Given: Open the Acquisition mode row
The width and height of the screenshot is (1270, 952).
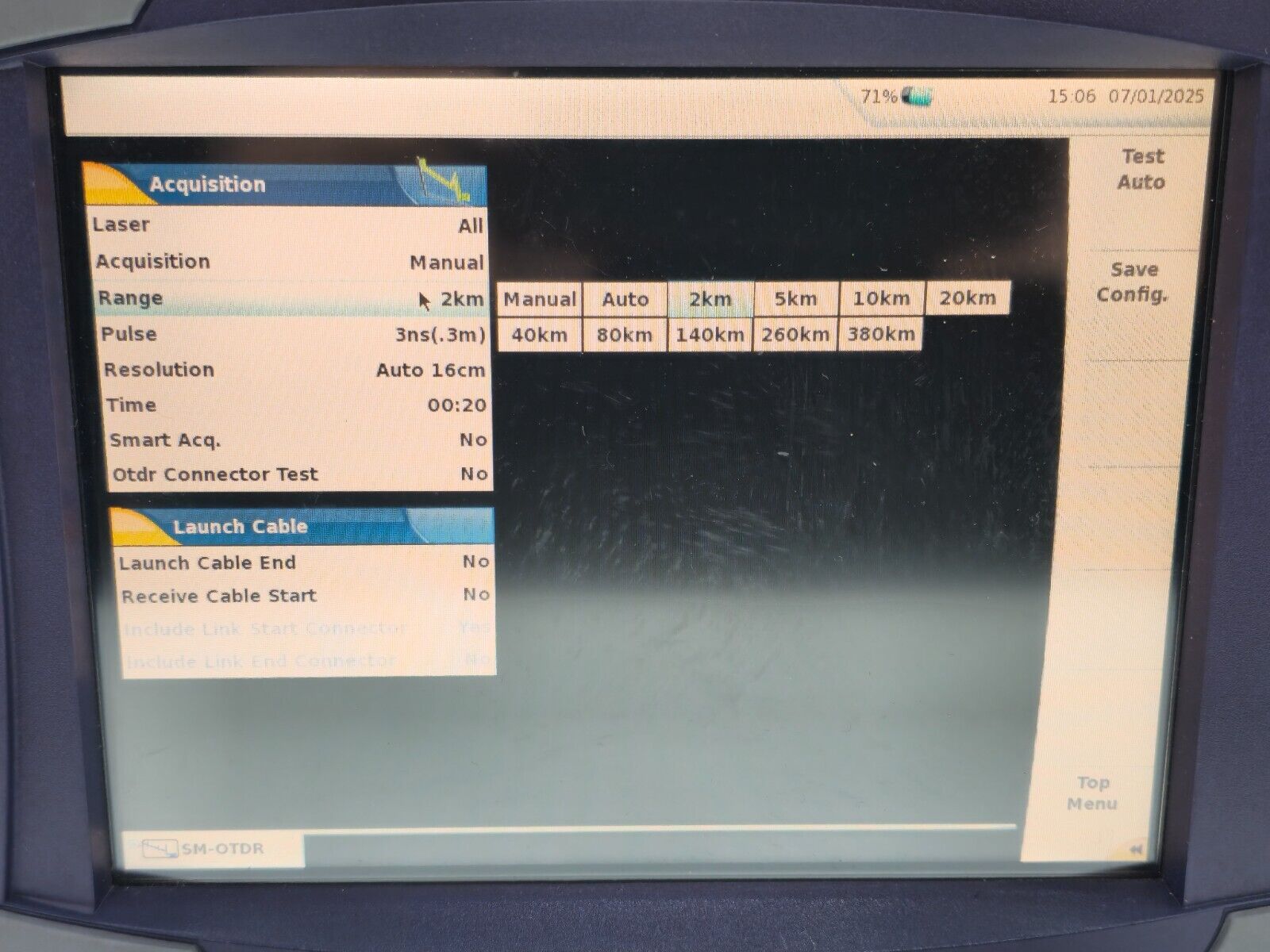Looking at the screenshot, I should tap(289, 262).
